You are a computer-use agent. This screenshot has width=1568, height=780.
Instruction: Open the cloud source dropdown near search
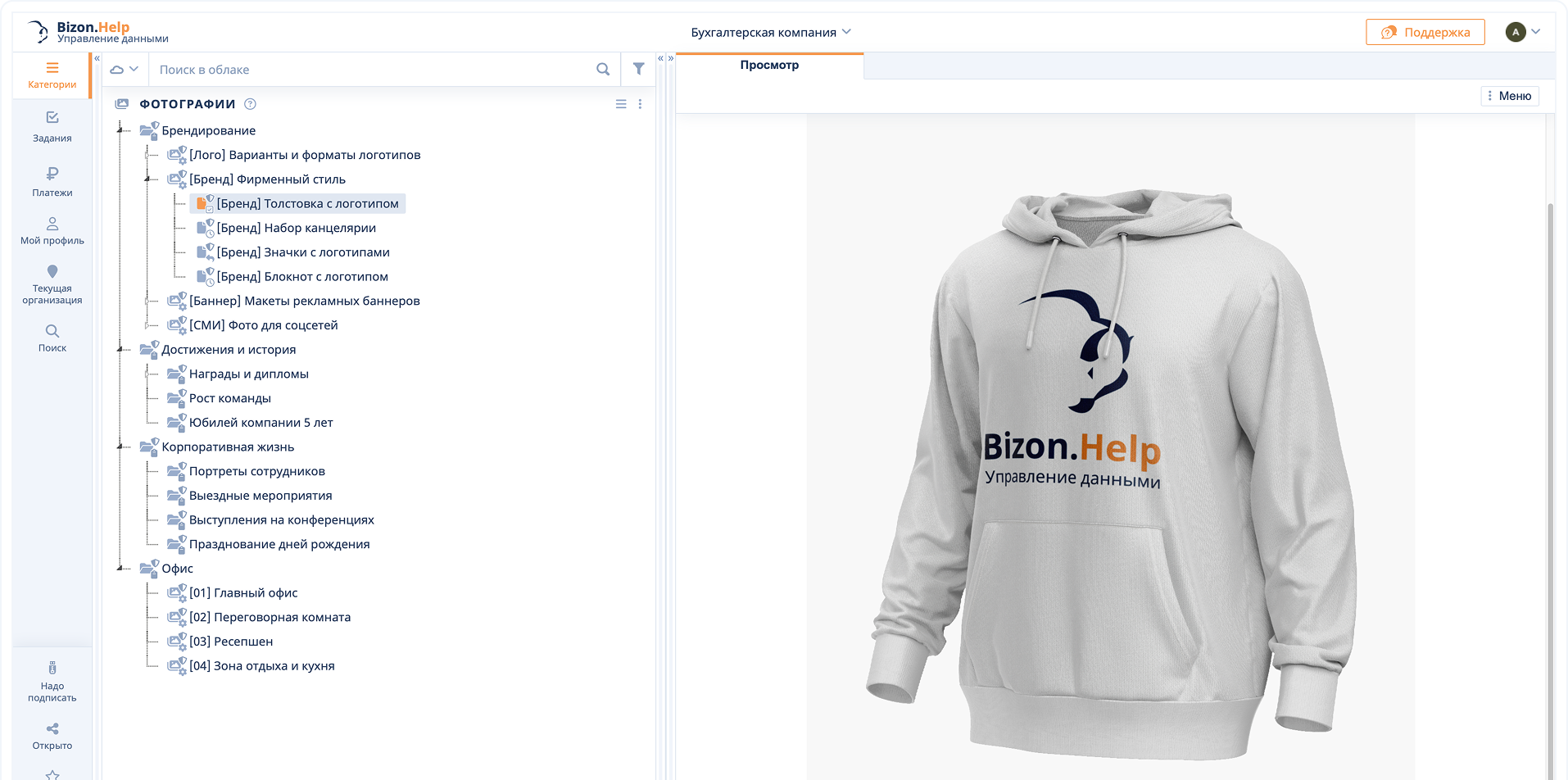coord(125,69)
